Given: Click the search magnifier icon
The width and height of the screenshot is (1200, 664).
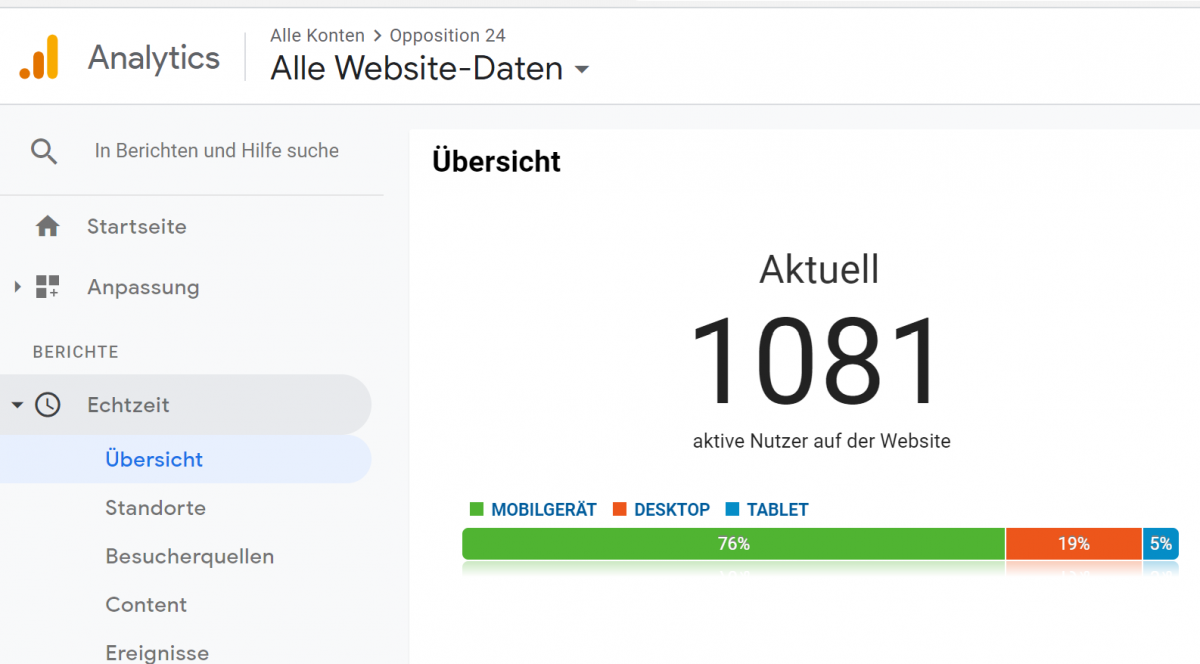Looking at the screenshot, I should pos(44,151).
